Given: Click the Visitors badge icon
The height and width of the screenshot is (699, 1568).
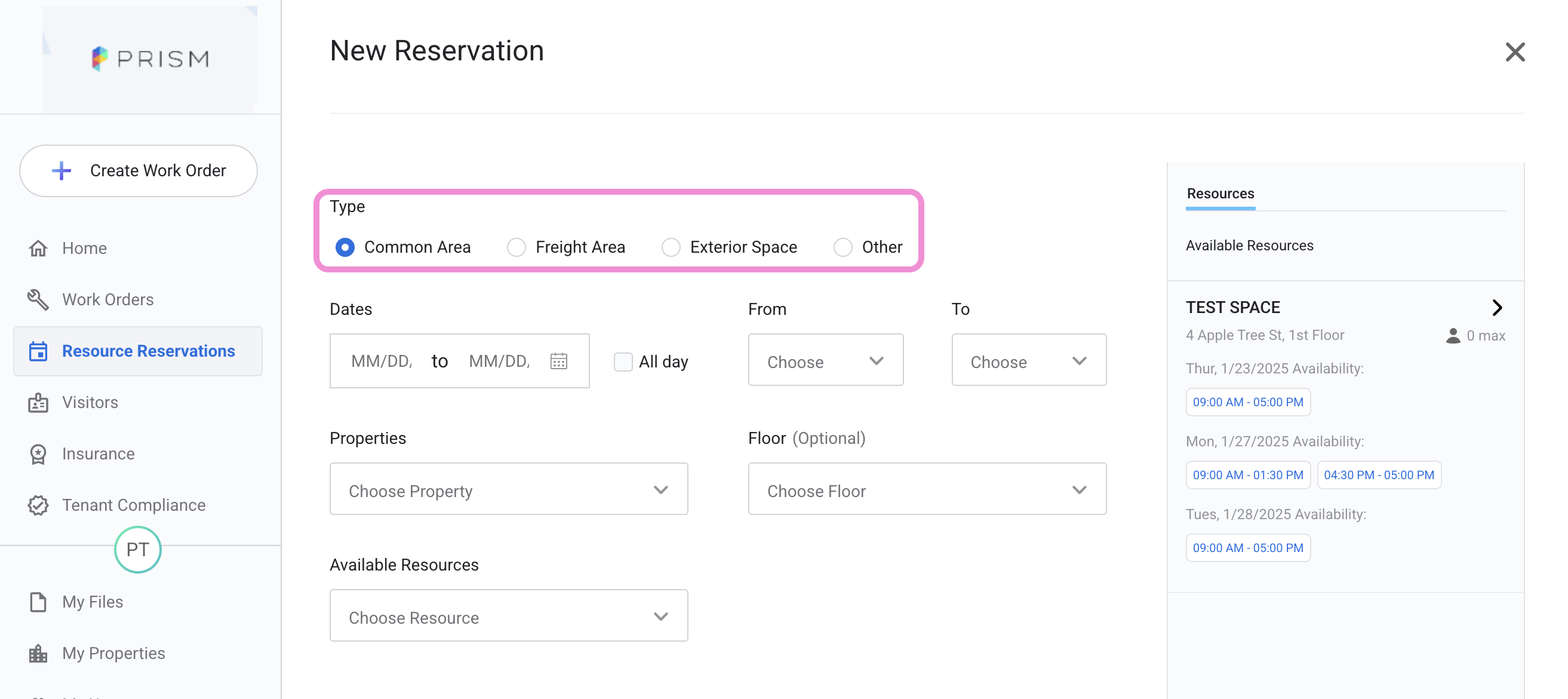Looking at the screenshot, I should 38,403.
